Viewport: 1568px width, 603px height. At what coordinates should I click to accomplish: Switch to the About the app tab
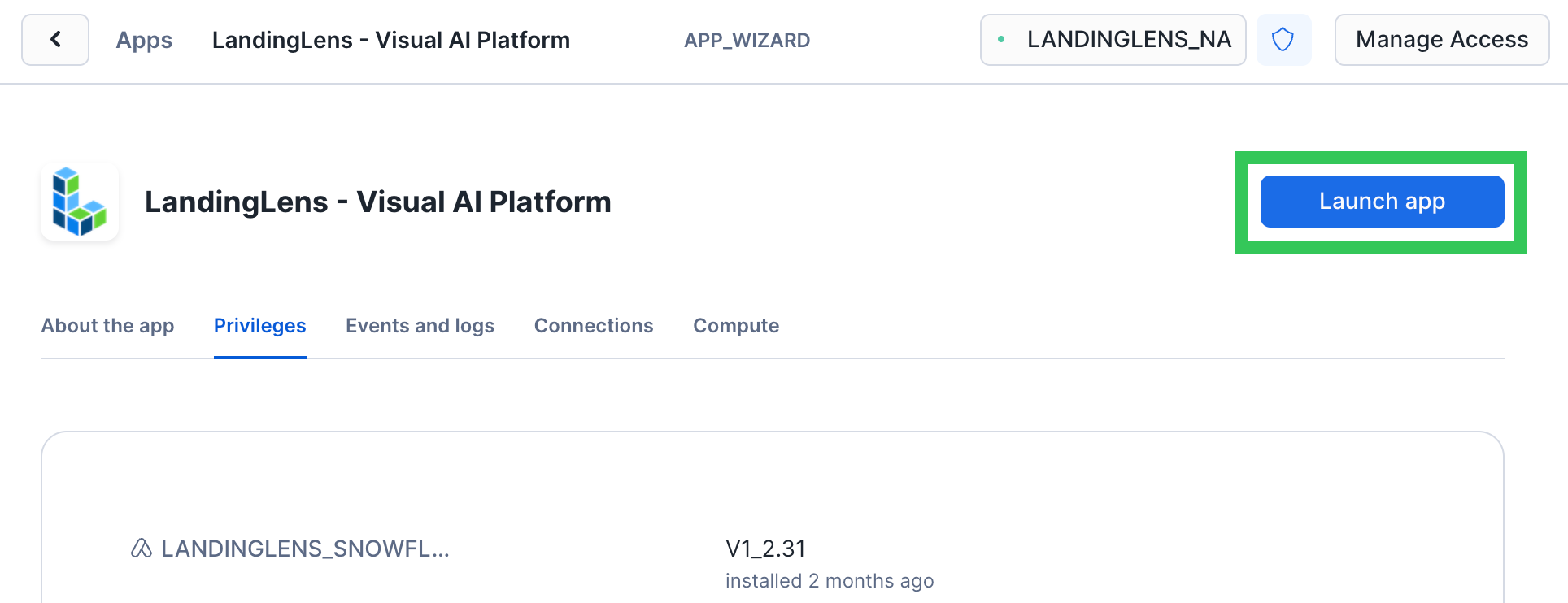pyautogui.click(x=107, y=326)
